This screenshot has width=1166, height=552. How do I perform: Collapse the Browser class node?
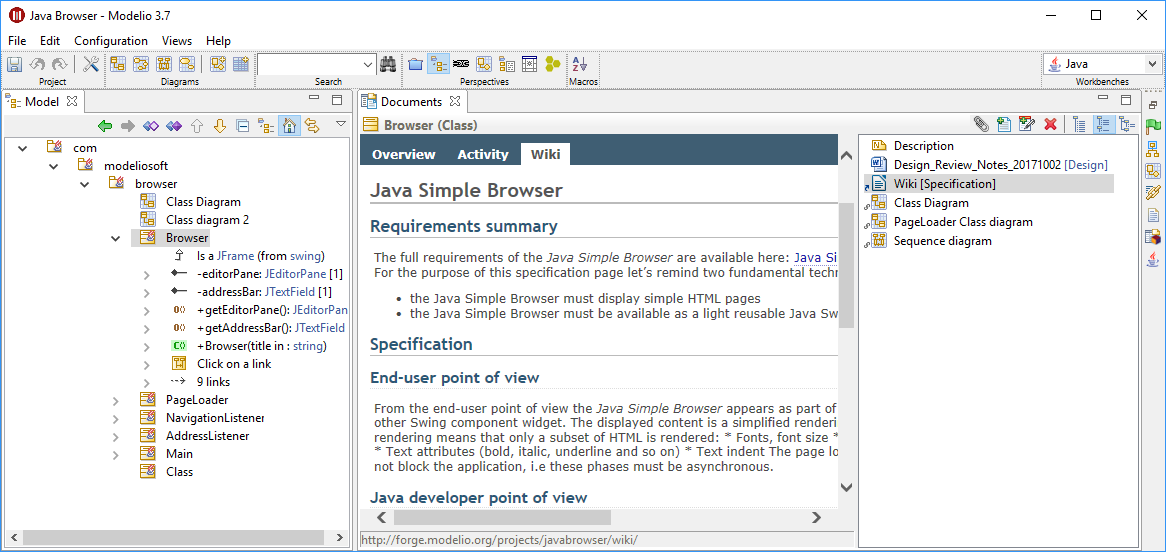click(115, 238)
